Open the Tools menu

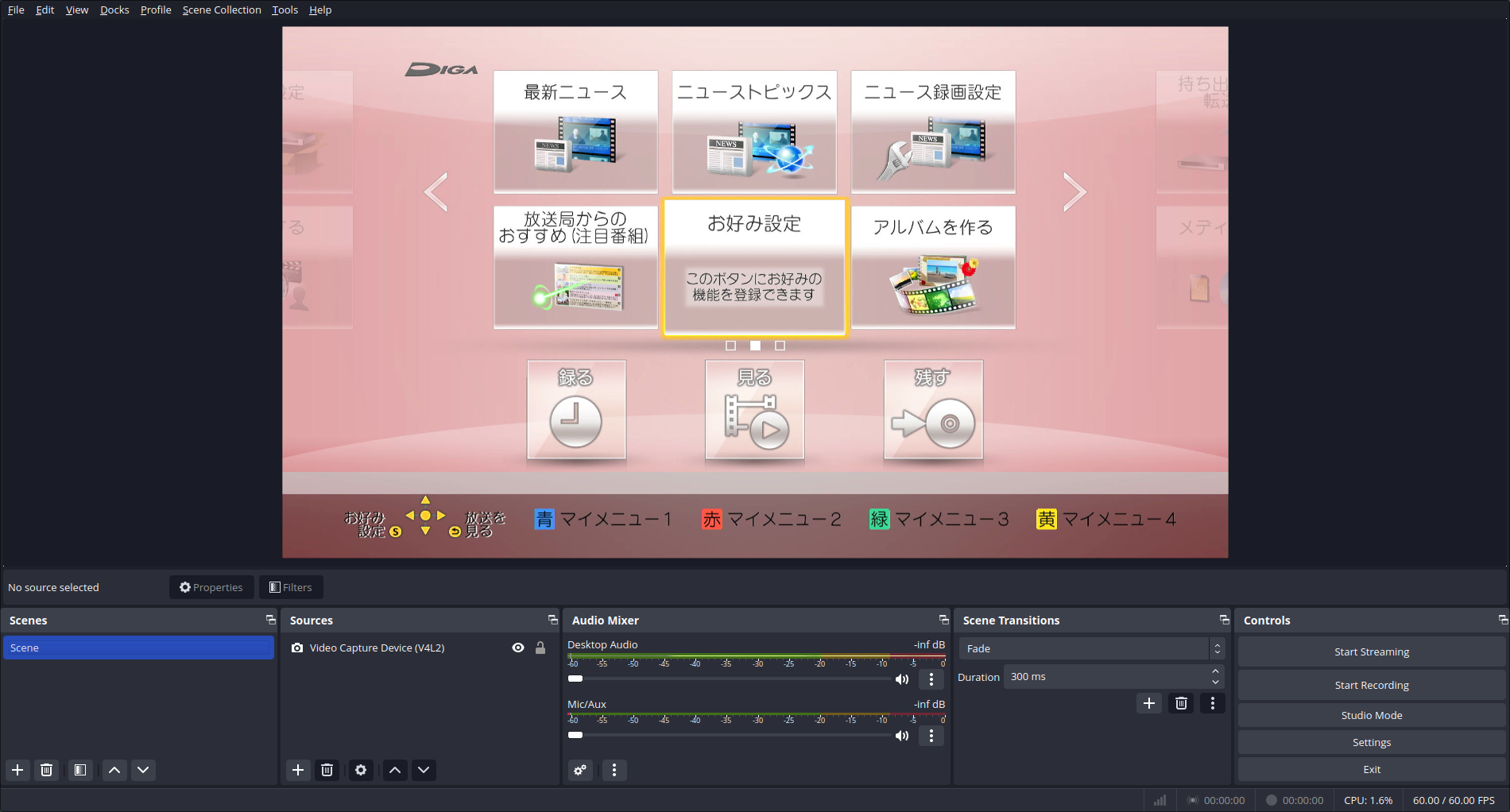tap(285, 10)
